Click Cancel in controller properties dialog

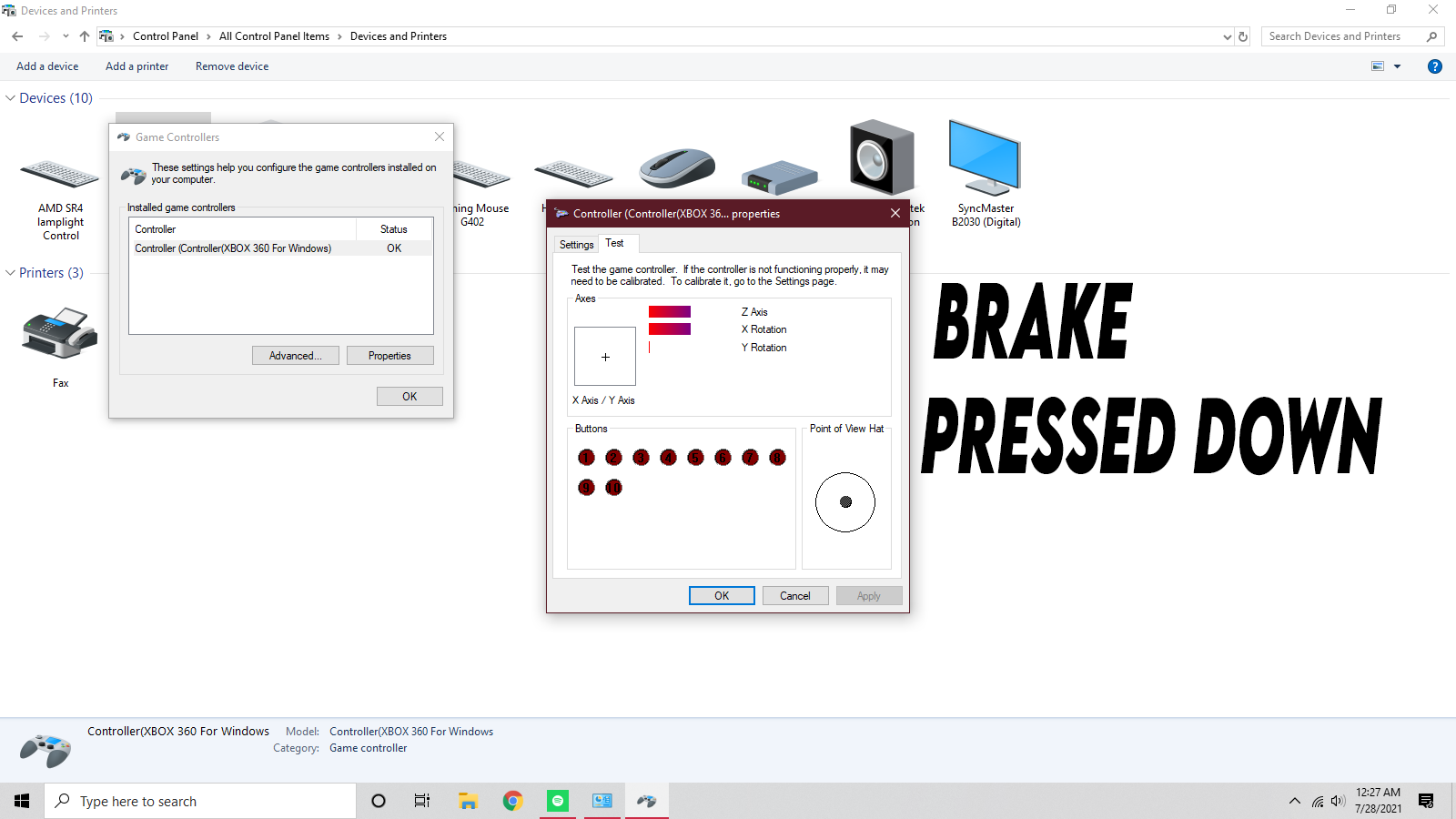[794, 596]
